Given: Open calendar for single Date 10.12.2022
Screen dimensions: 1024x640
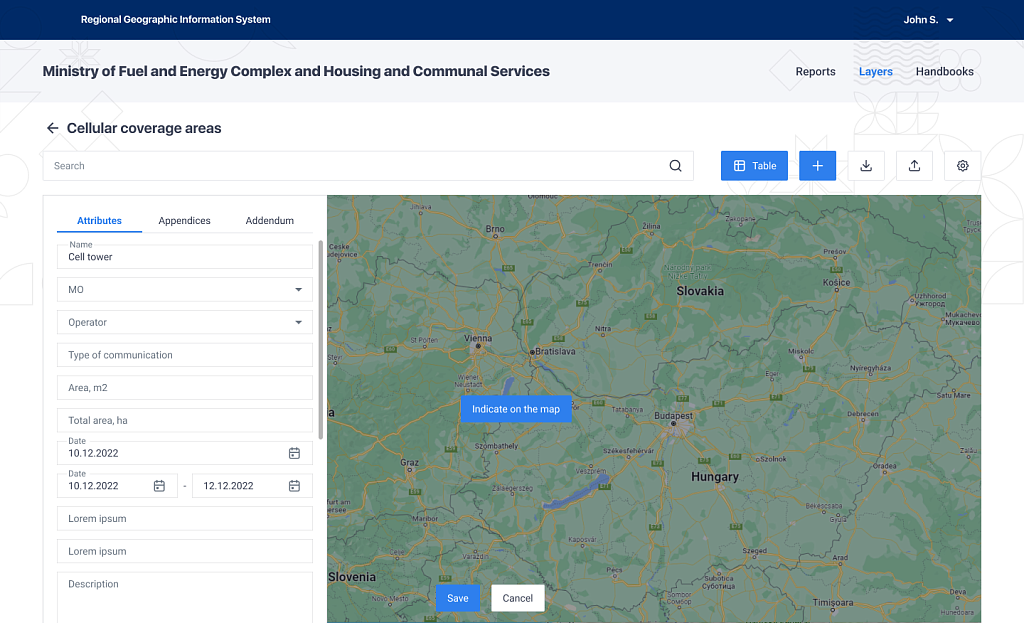Looking at the screenshot, I should (295, 453).
